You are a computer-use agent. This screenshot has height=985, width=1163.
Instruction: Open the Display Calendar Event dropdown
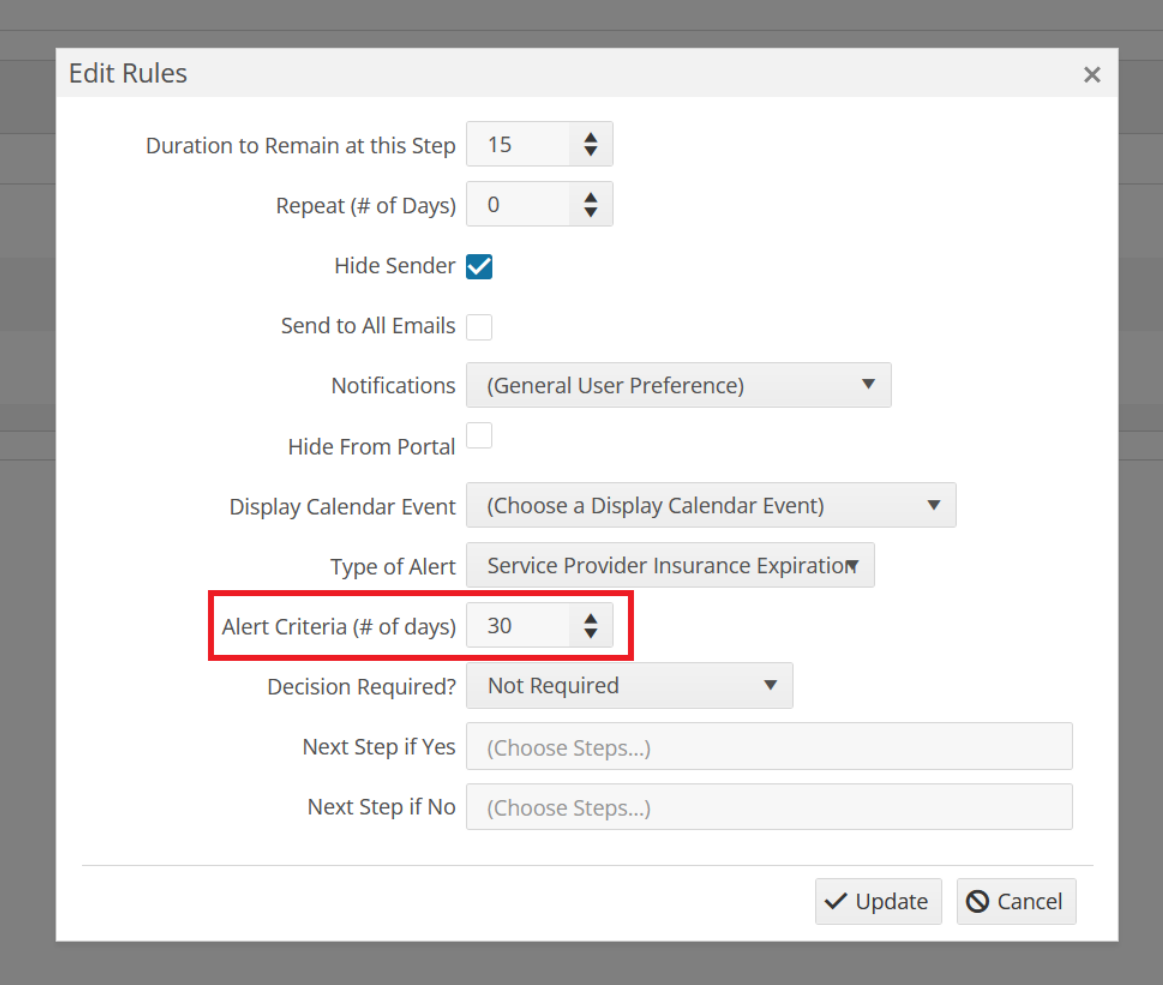coord(711,505)
